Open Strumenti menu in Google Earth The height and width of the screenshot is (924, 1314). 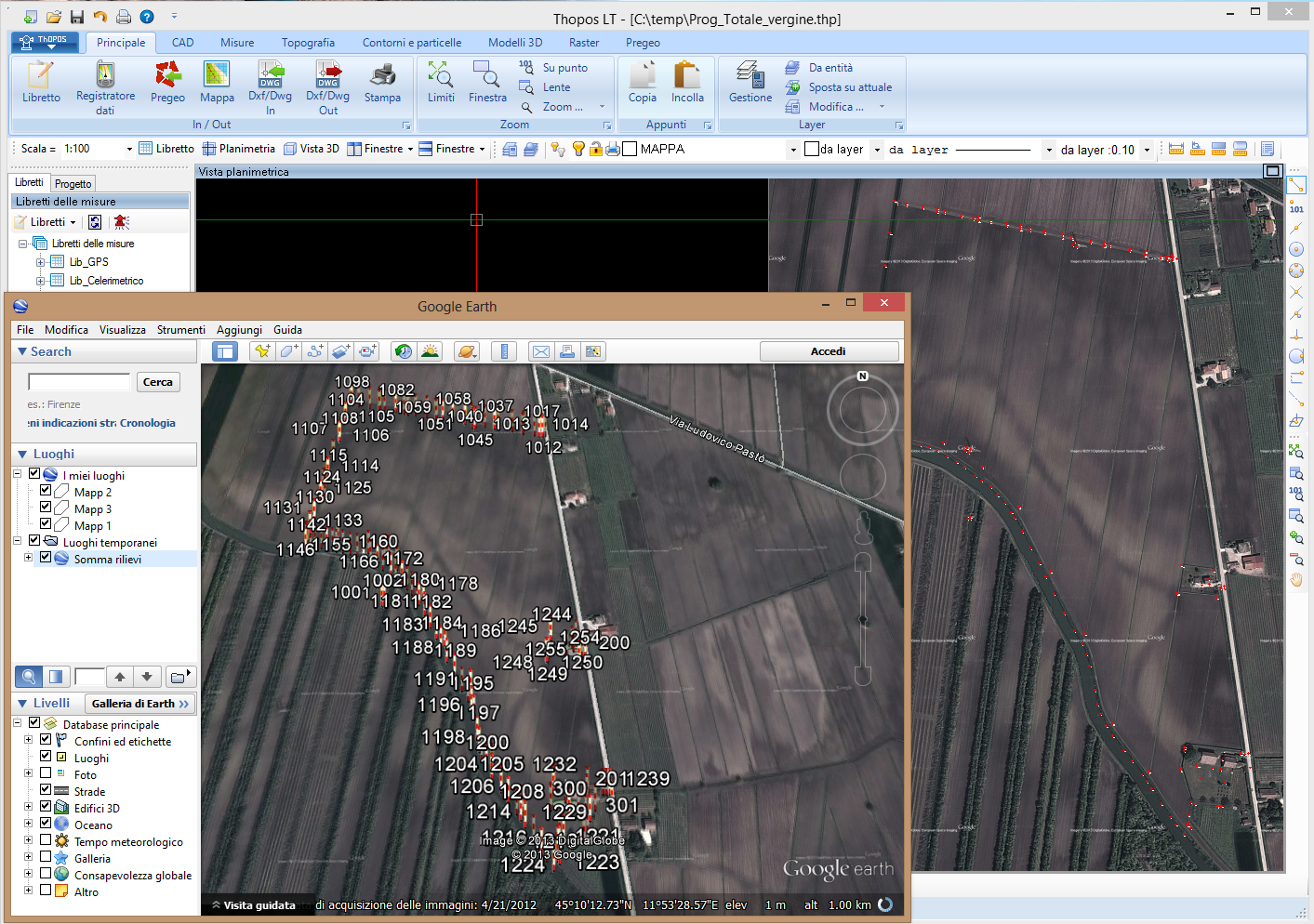181,330
